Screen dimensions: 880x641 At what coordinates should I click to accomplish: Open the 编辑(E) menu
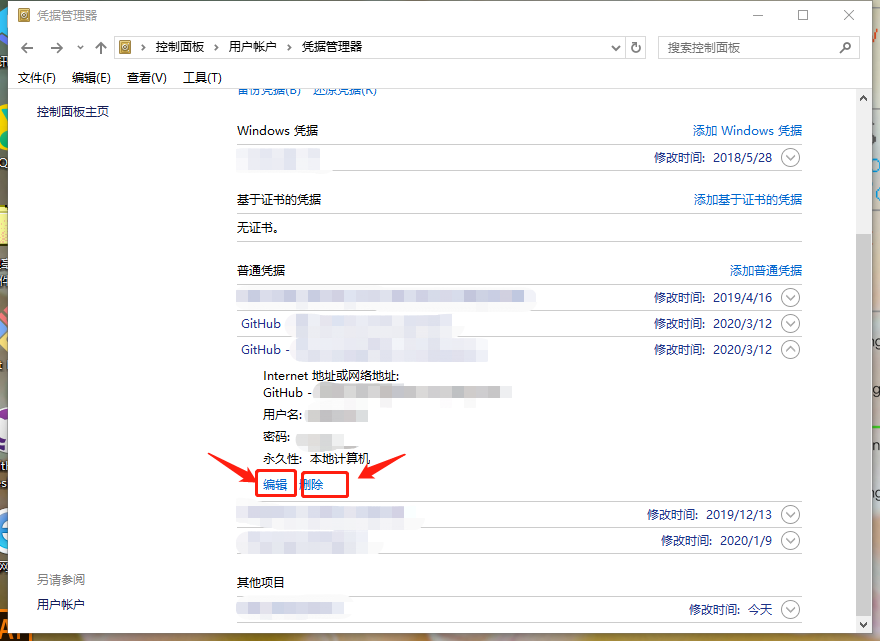(x=91, y=77)
